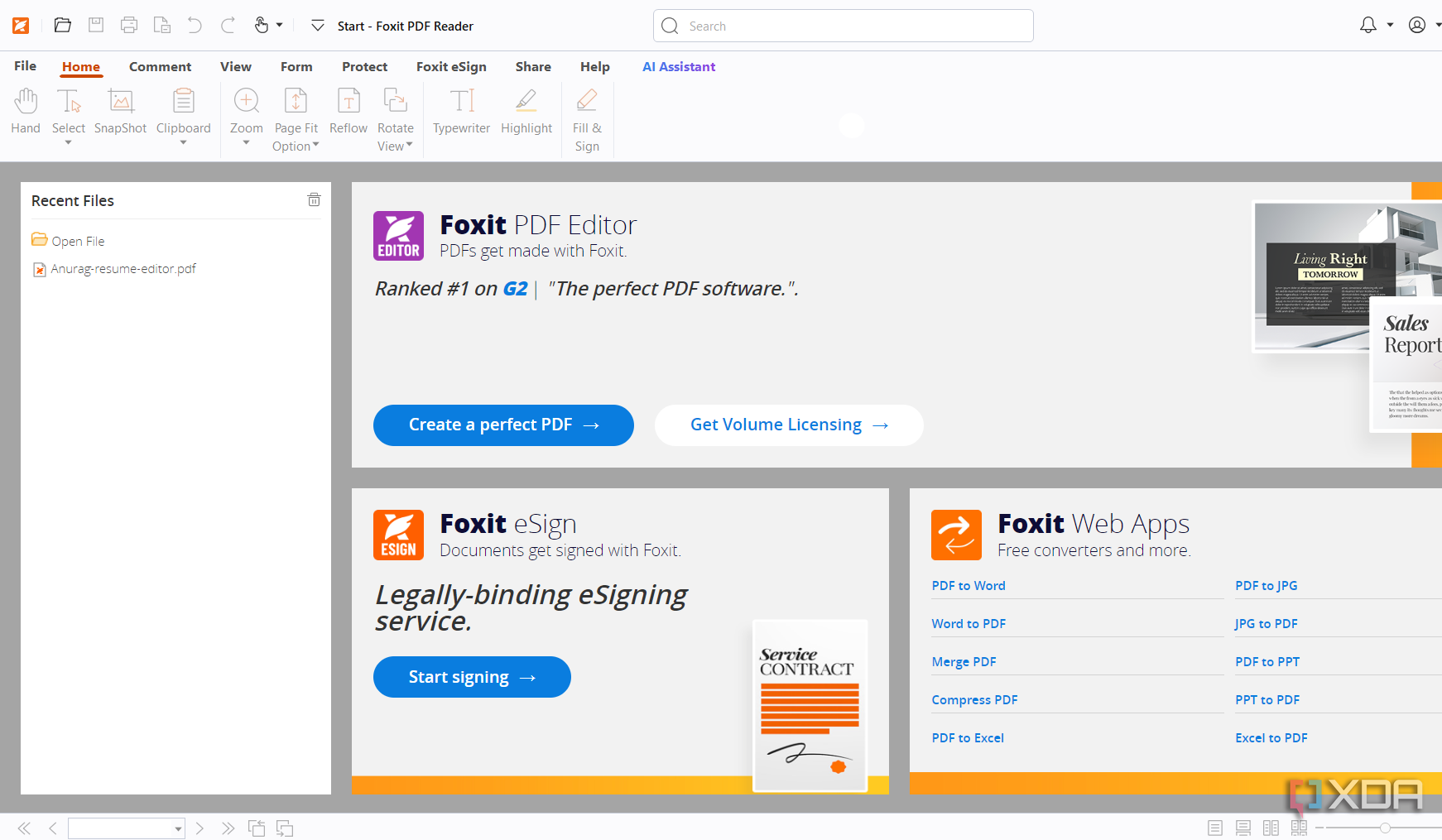Image resolution: width=1442 pixels, height=840 pixels.
Task: Open the PDF to Word link
Action: click(x=969, y=586)
